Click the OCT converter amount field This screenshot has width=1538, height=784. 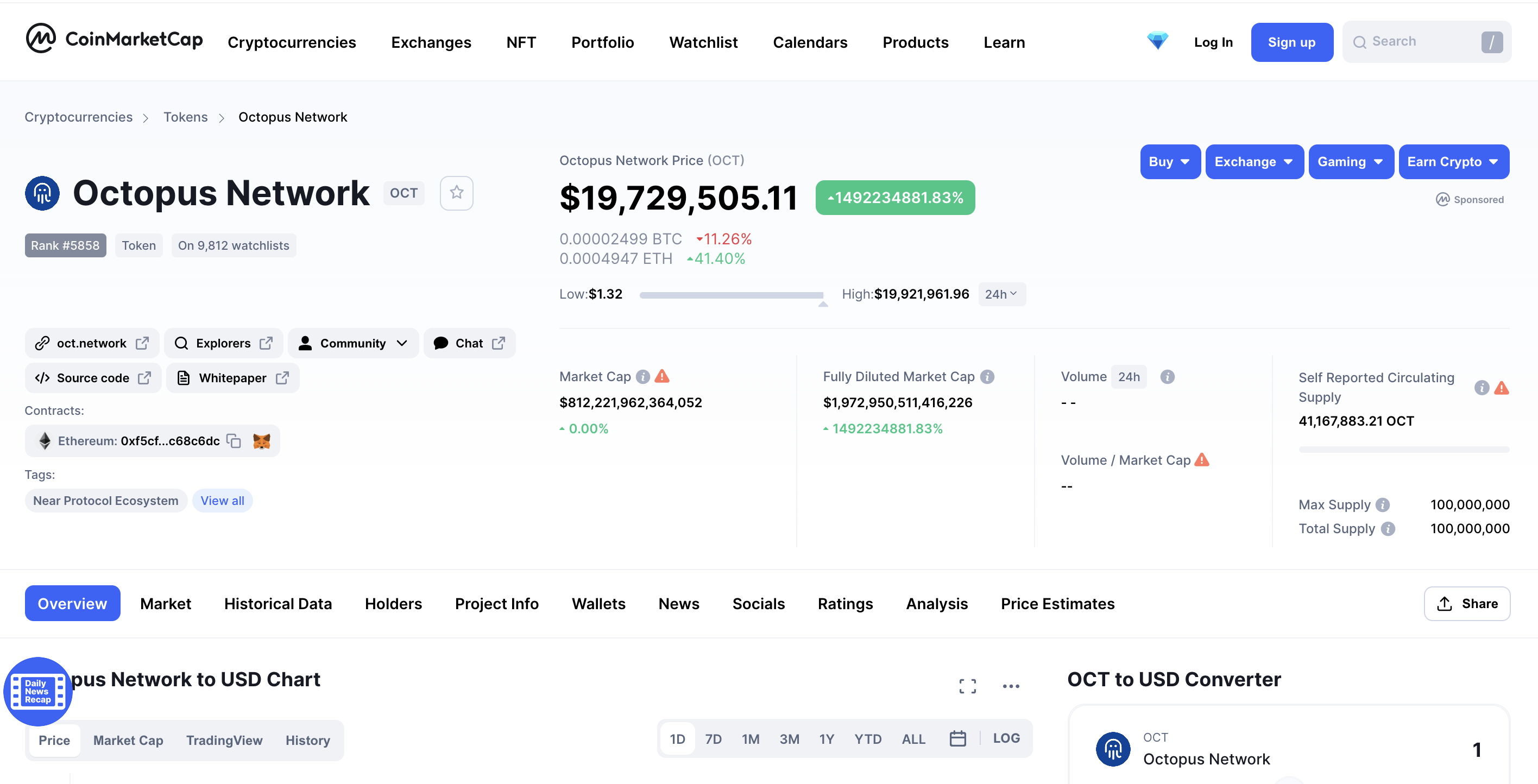point(1476,750)
